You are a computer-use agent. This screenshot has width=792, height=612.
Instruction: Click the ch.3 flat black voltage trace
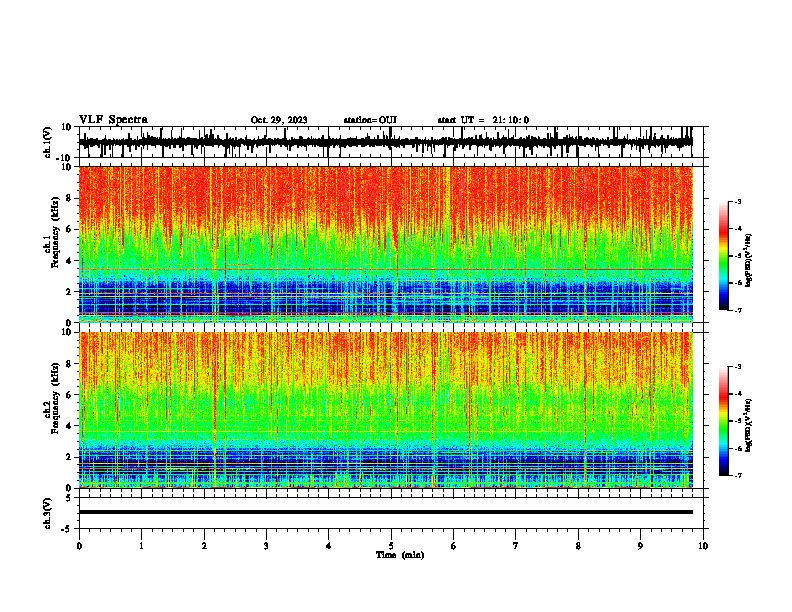coord(385,512)
